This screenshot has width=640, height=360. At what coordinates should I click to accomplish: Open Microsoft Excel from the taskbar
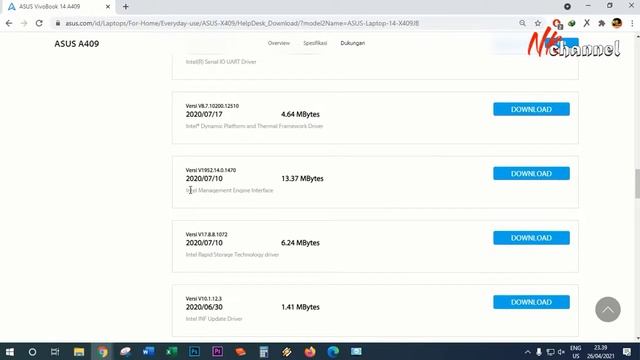[x=171, y=351]
